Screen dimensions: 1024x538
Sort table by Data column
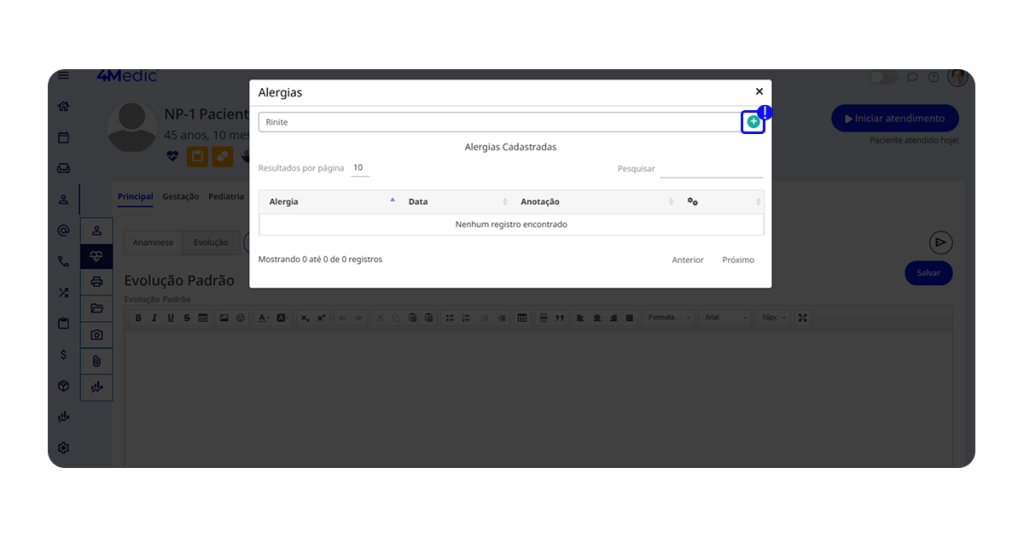click(457, 202)
